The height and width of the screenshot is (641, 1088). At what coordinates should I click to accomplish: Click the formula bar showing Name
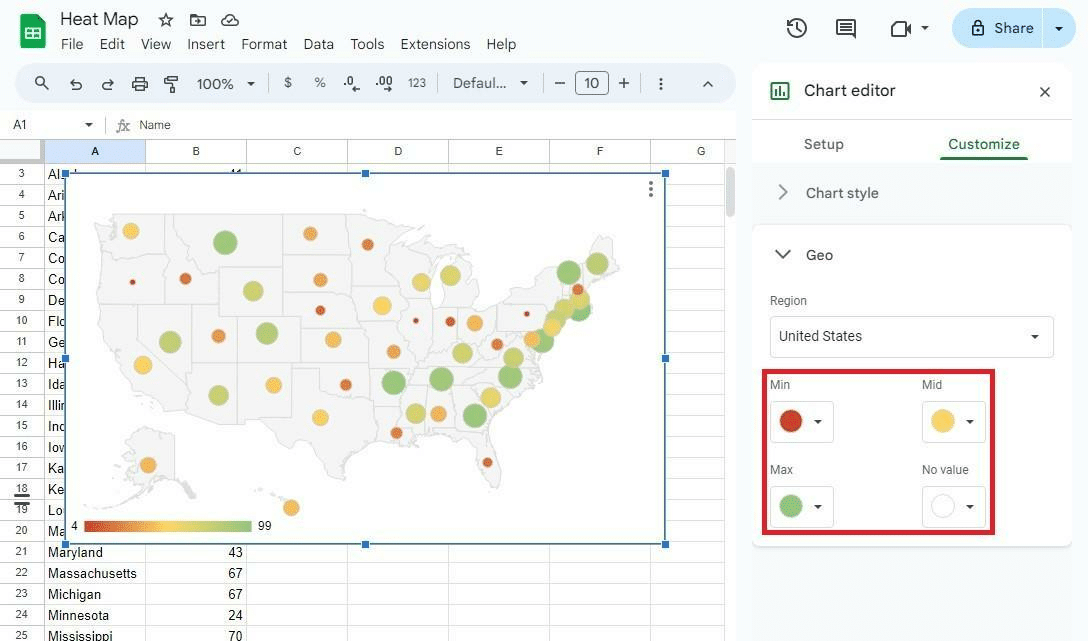(430, 125)
